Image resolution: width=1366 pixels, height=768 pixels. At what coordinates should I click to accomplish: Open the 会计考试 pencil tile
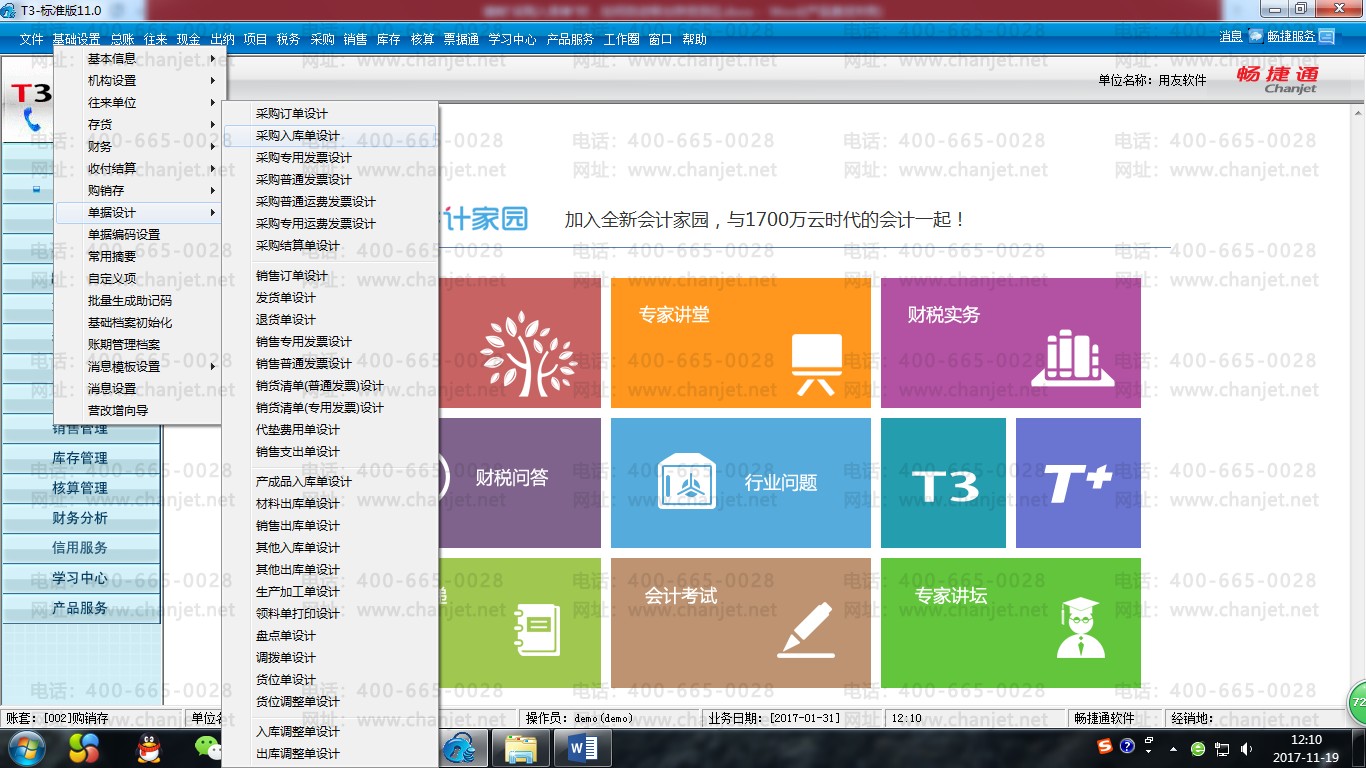740,622
